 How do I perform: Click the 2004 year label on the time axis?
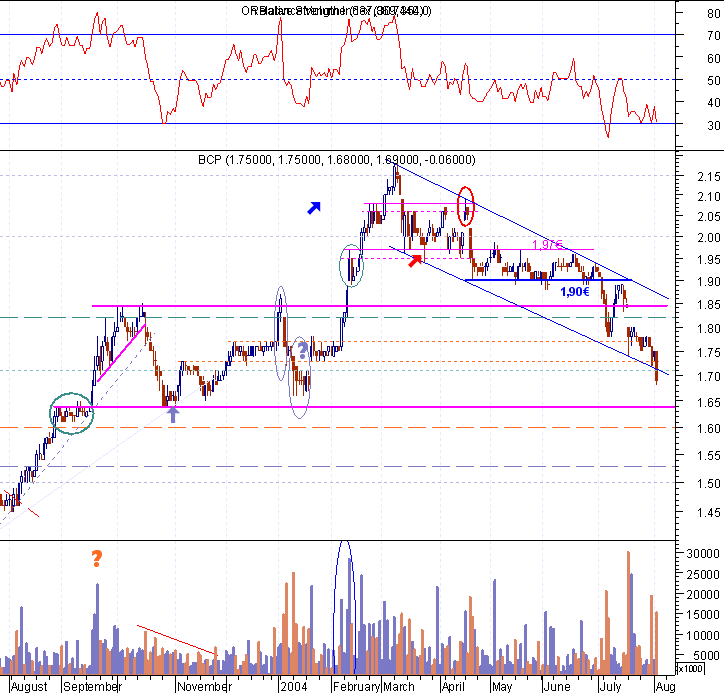pos(294,687)
